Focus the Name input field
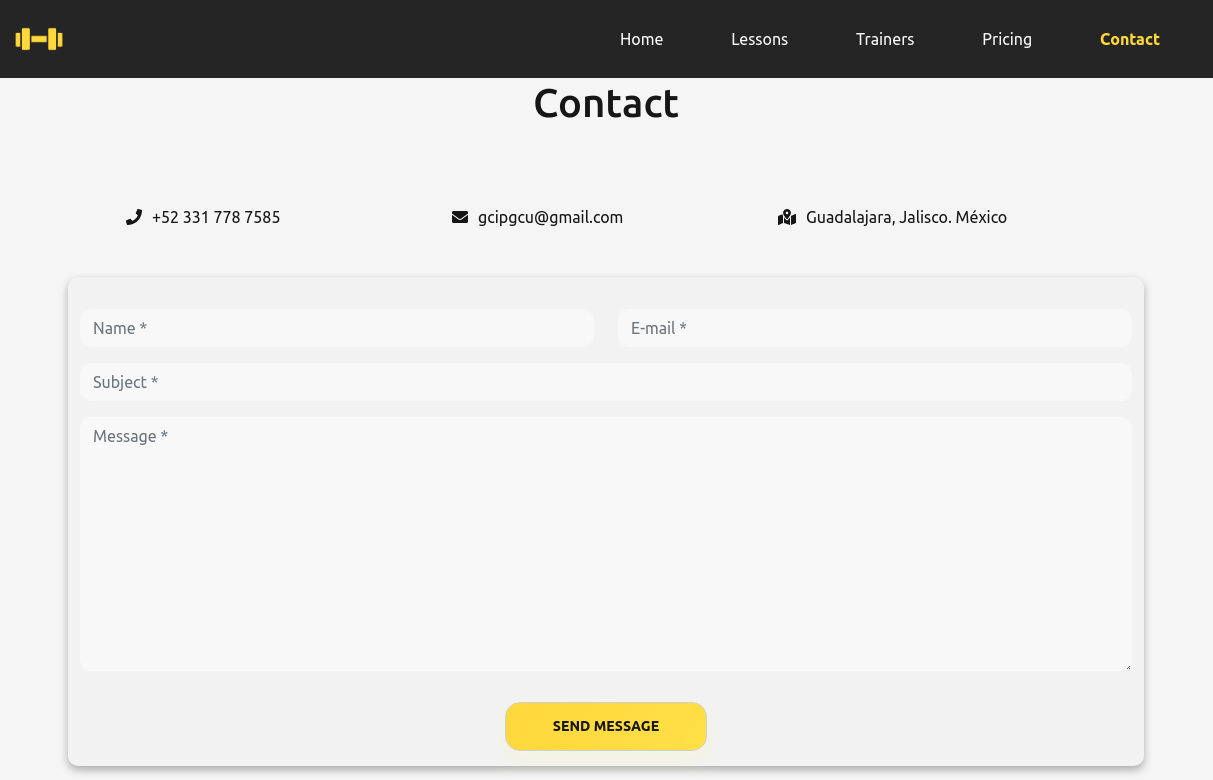 point(337,328)
